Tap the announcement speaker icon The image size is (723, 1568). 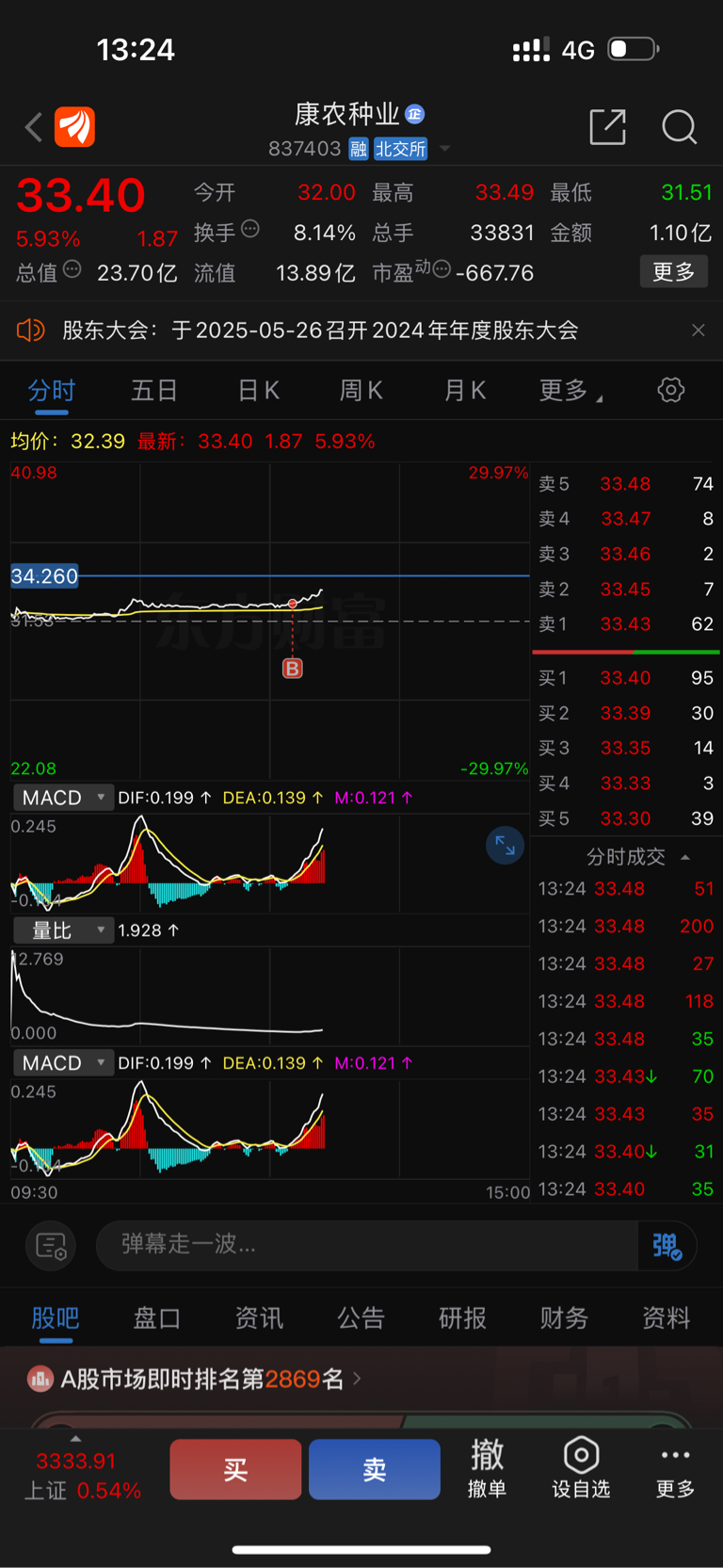30,331
